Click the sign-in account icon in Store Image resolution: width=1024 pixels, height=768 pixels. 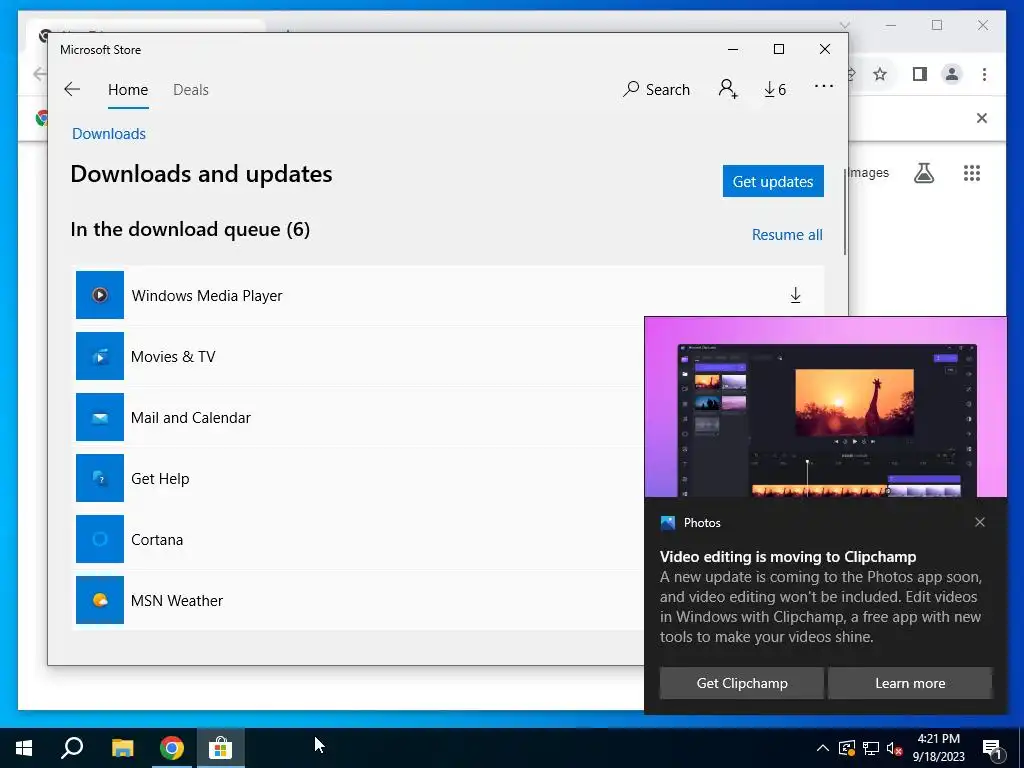click(x=728, y=89)
